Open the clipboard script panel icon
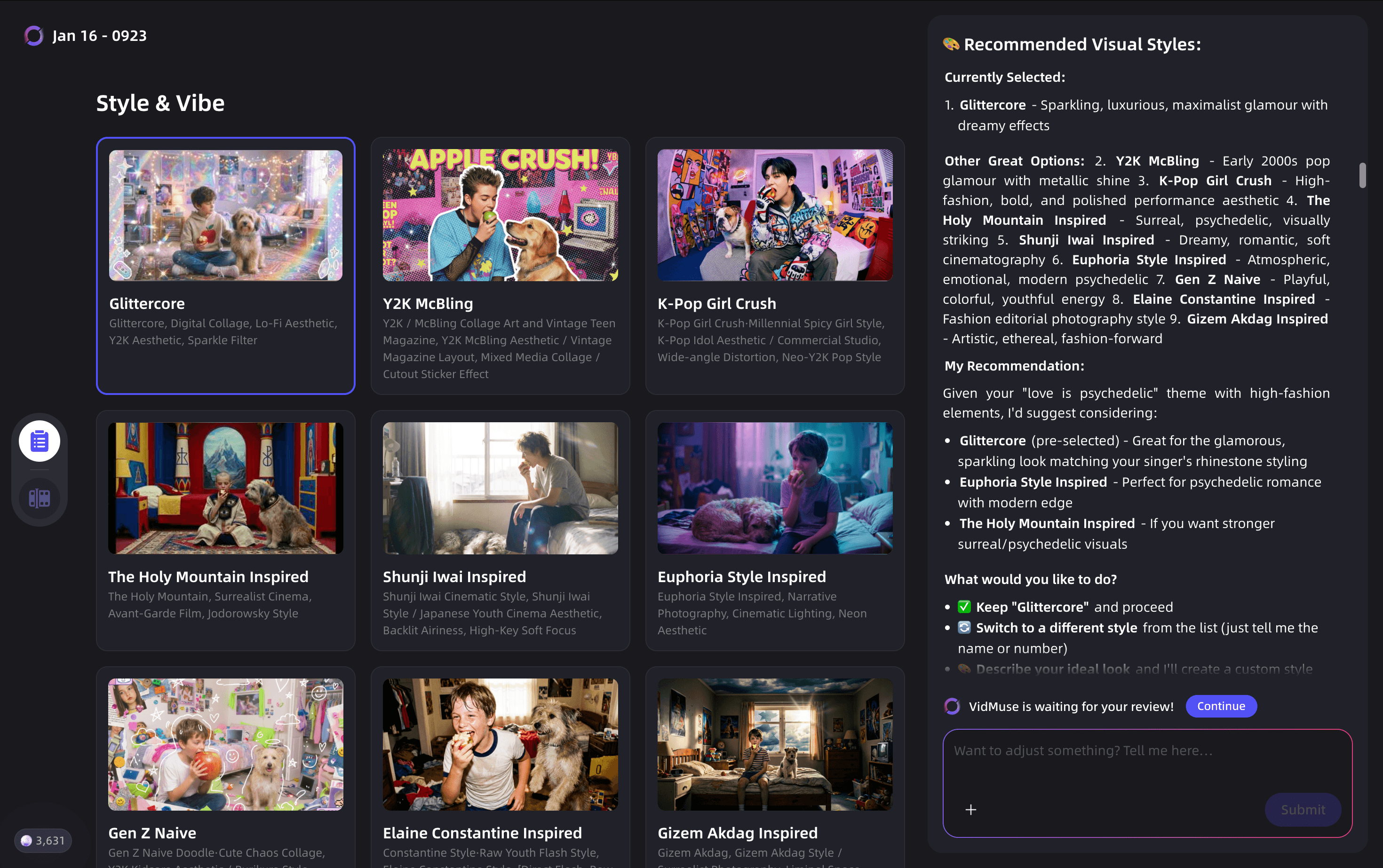This screenshot has height=868, width=1383. 40,441
